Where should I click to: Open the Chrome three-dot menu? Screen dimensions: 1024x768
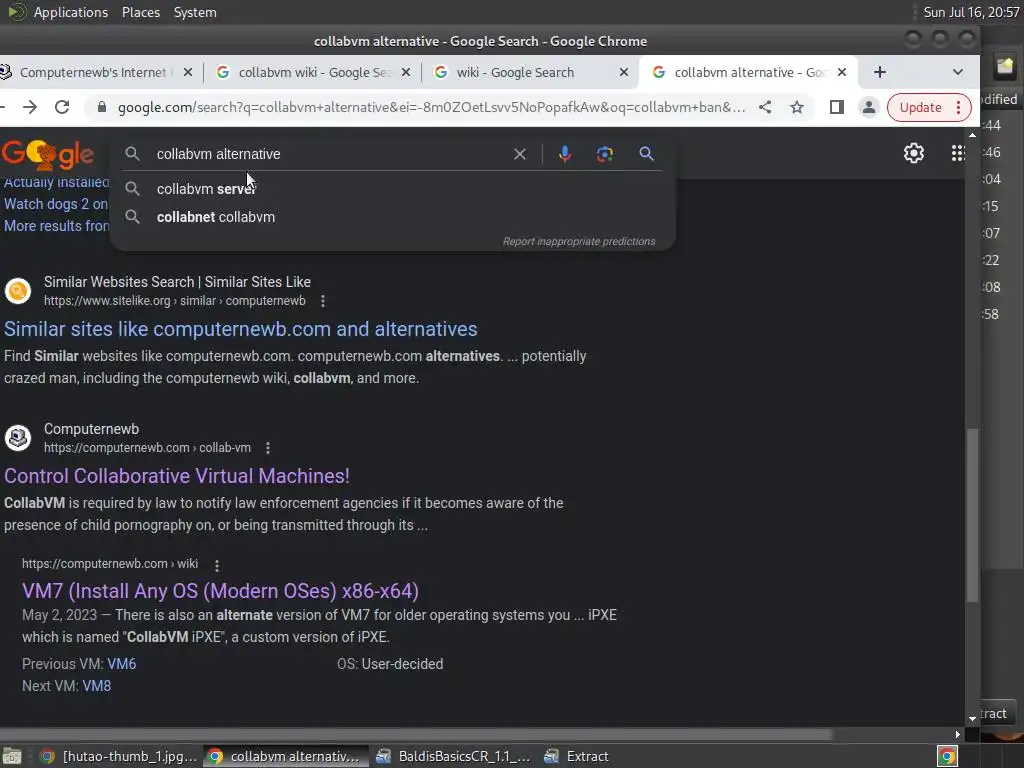click(958, 107)
